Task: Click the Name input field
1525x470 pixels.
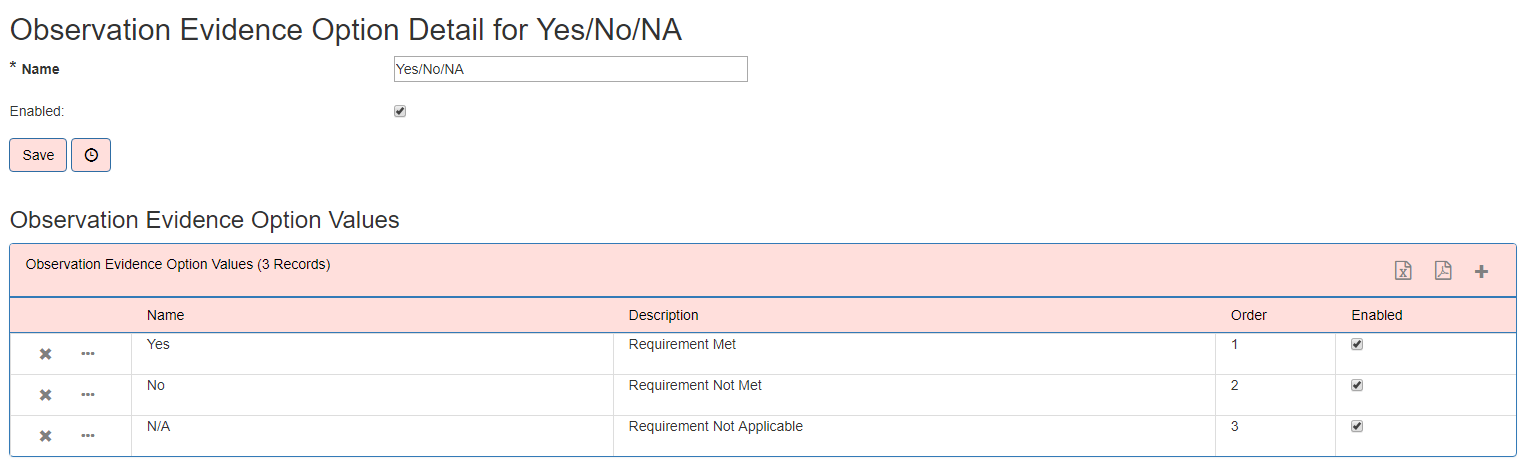Action: [x=571, y=69]
